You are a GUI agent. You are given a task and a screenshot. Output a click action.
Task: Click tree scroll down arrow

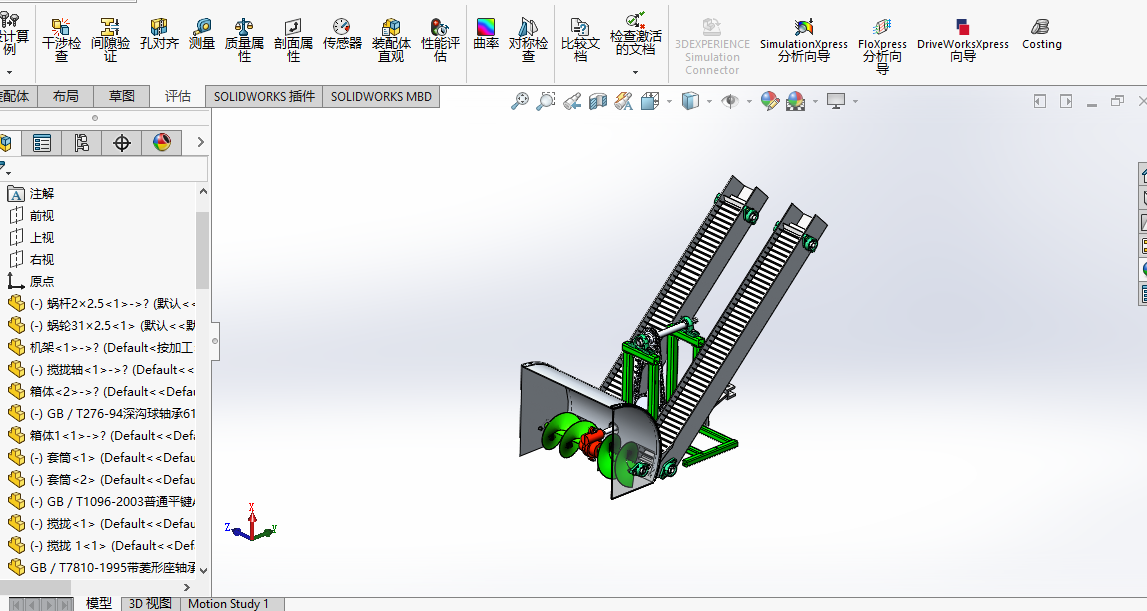click(203, 570)
